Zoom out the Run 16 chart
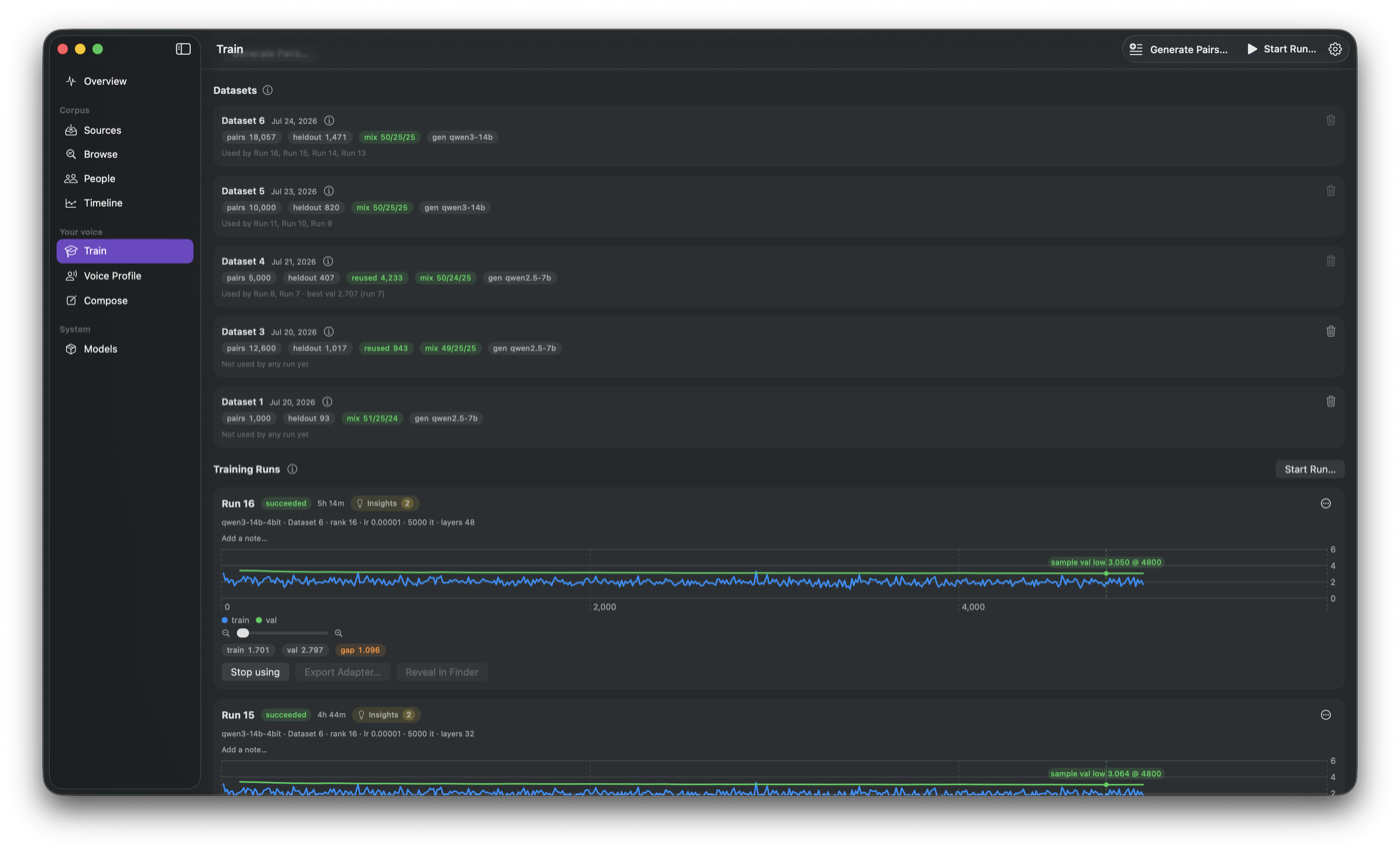 226,633
